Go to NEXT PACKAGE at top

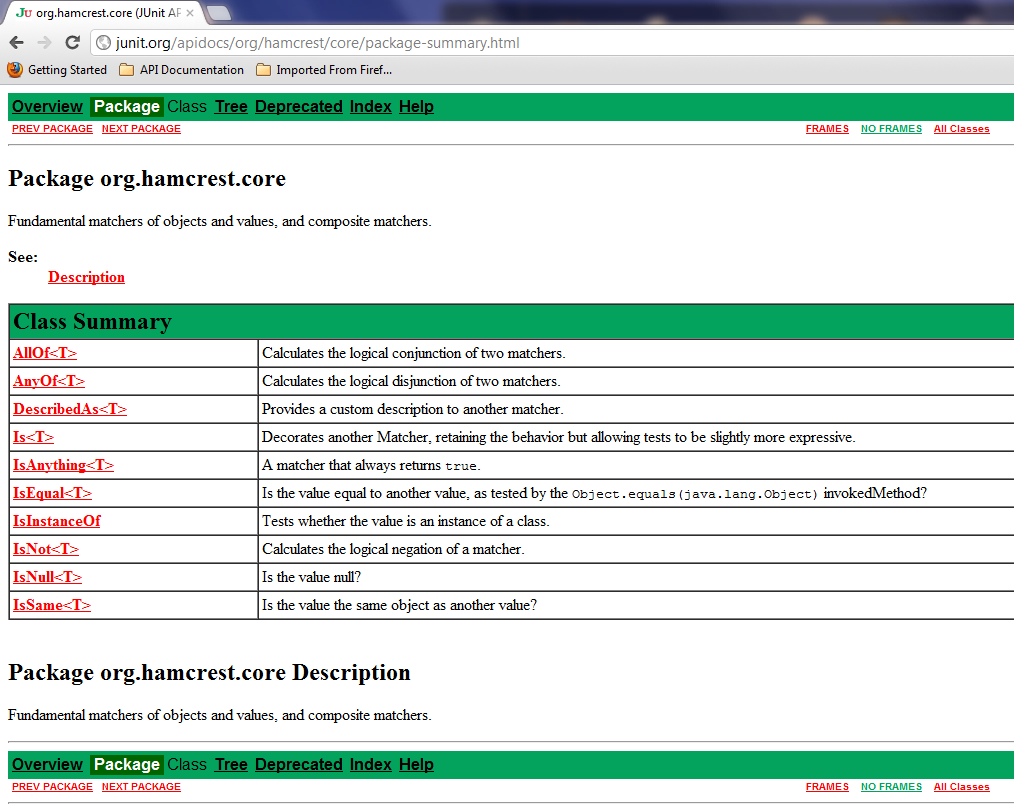coord(141,129)
